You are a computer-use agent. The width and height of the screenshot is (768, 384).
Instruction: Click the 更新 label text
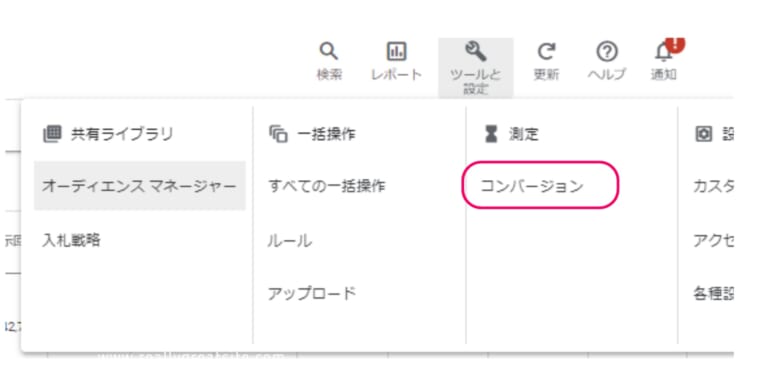click(x=546, y=74)
